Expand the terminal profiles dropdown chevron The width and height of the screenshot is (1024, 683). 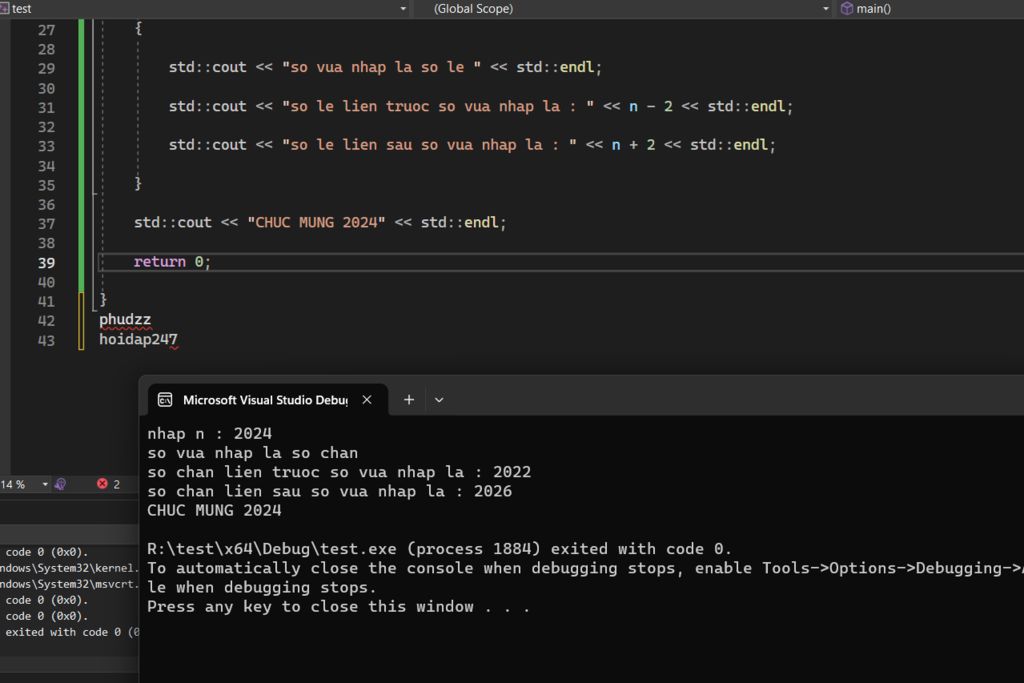(x=439, y=400)
